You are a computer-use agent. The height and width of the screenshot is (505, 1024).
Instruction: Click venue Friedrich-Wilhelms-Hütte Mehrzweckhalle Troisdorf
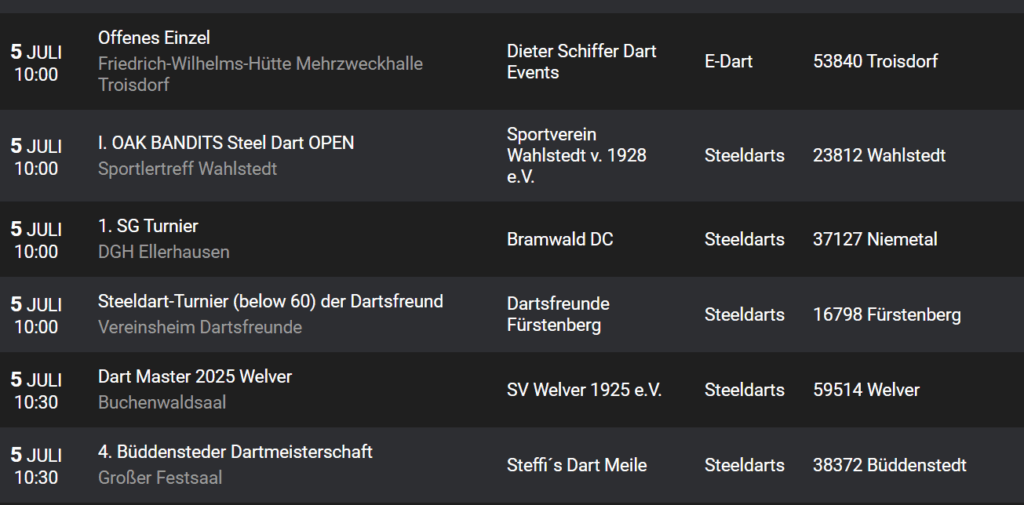click(260, 74)
